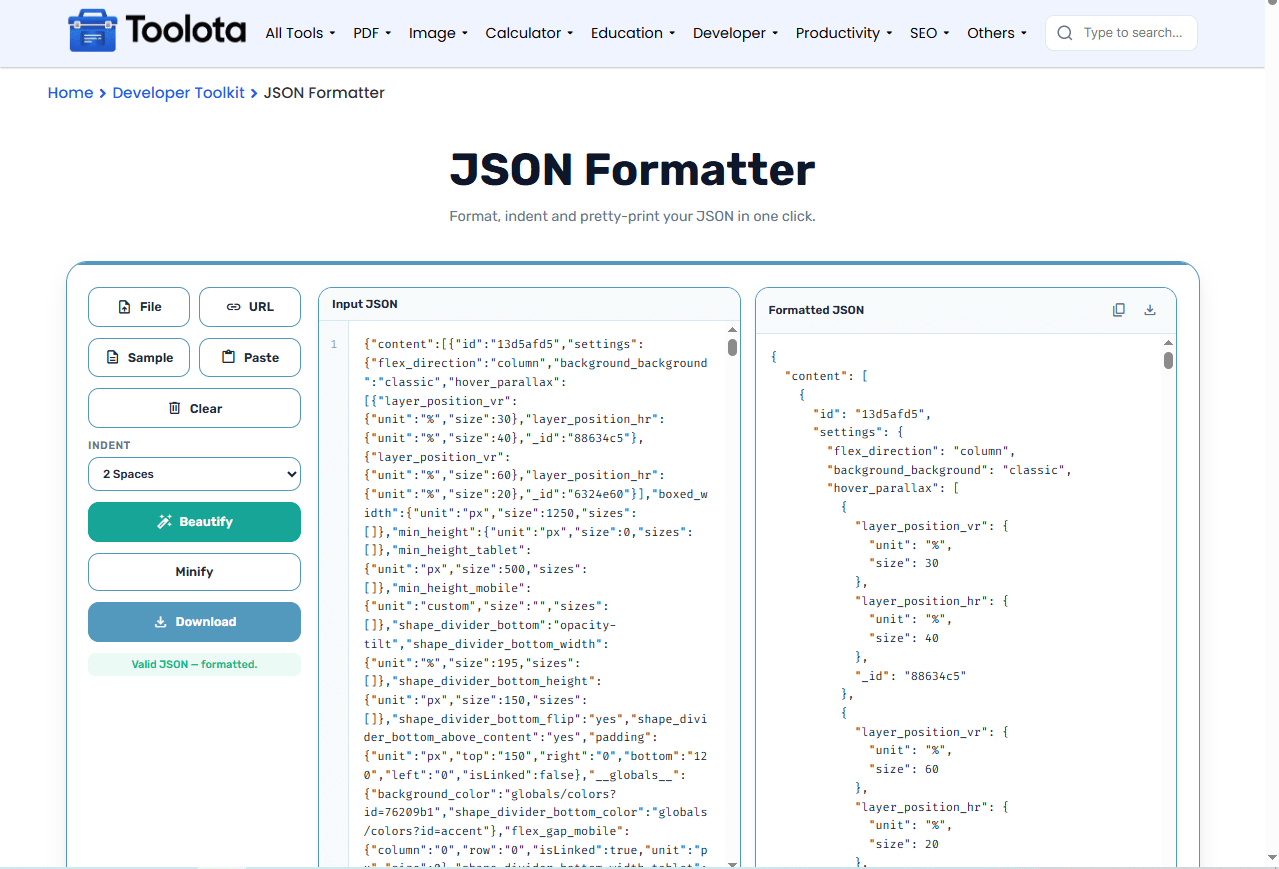Open the indent '2 Spaces' dropdown
Image resolution: width=1279 pixels, height=869 pixels.
(x=194, y=474)
